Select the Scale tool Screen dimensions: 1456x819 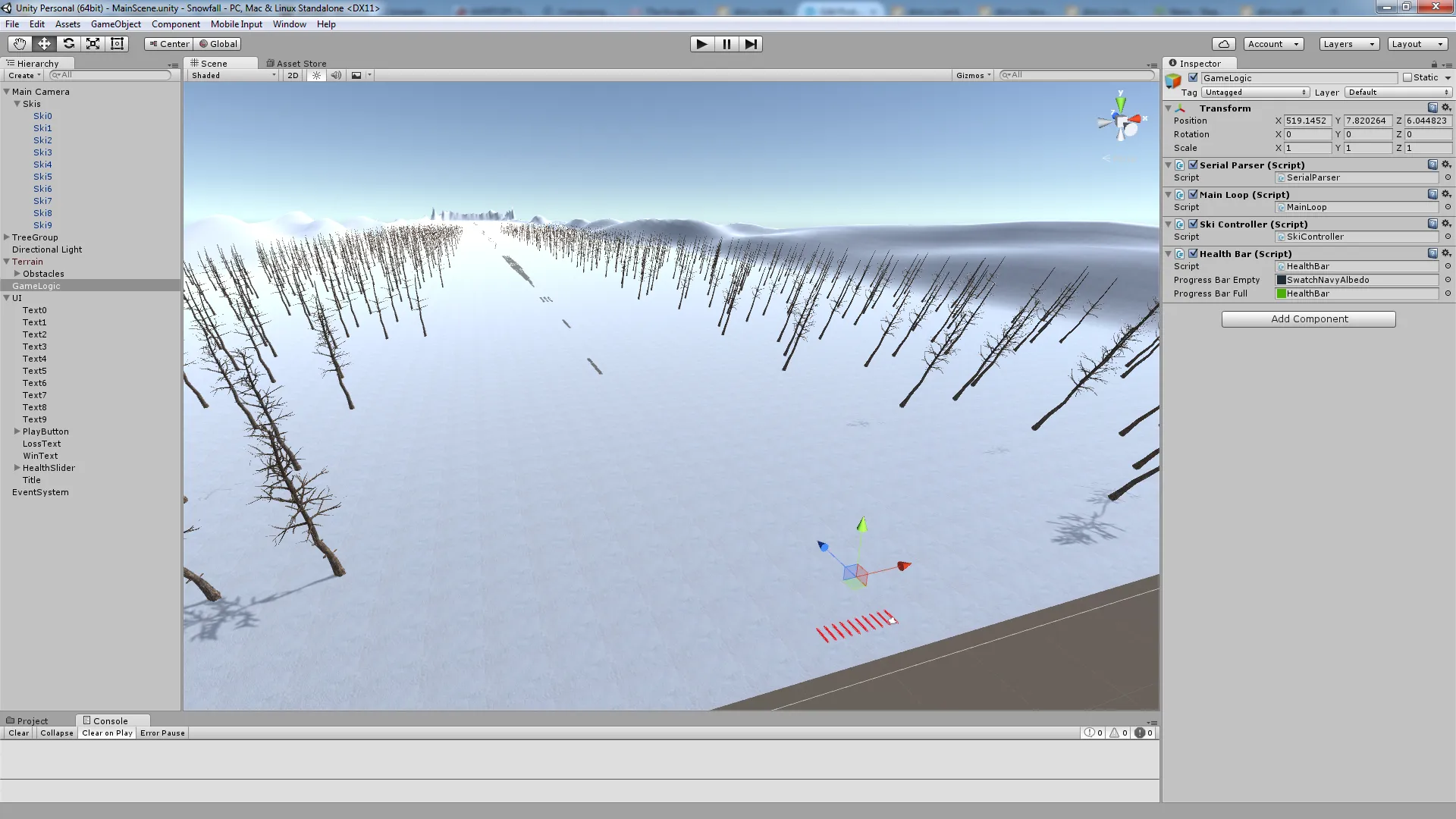point(93,43)
